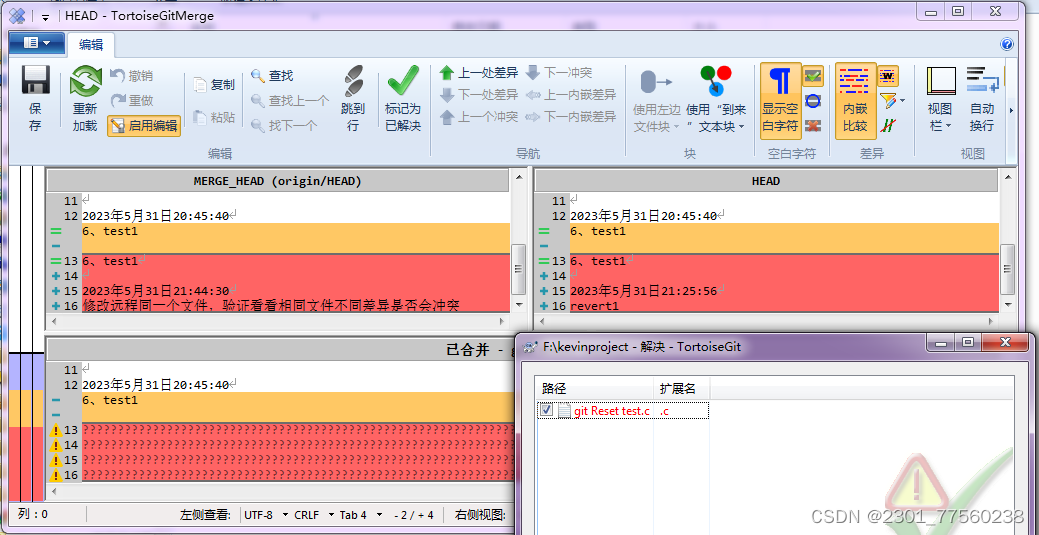Click -2 / +4 status bar entry
This screenshot has height=535, width=1039.
coord(413,515)
